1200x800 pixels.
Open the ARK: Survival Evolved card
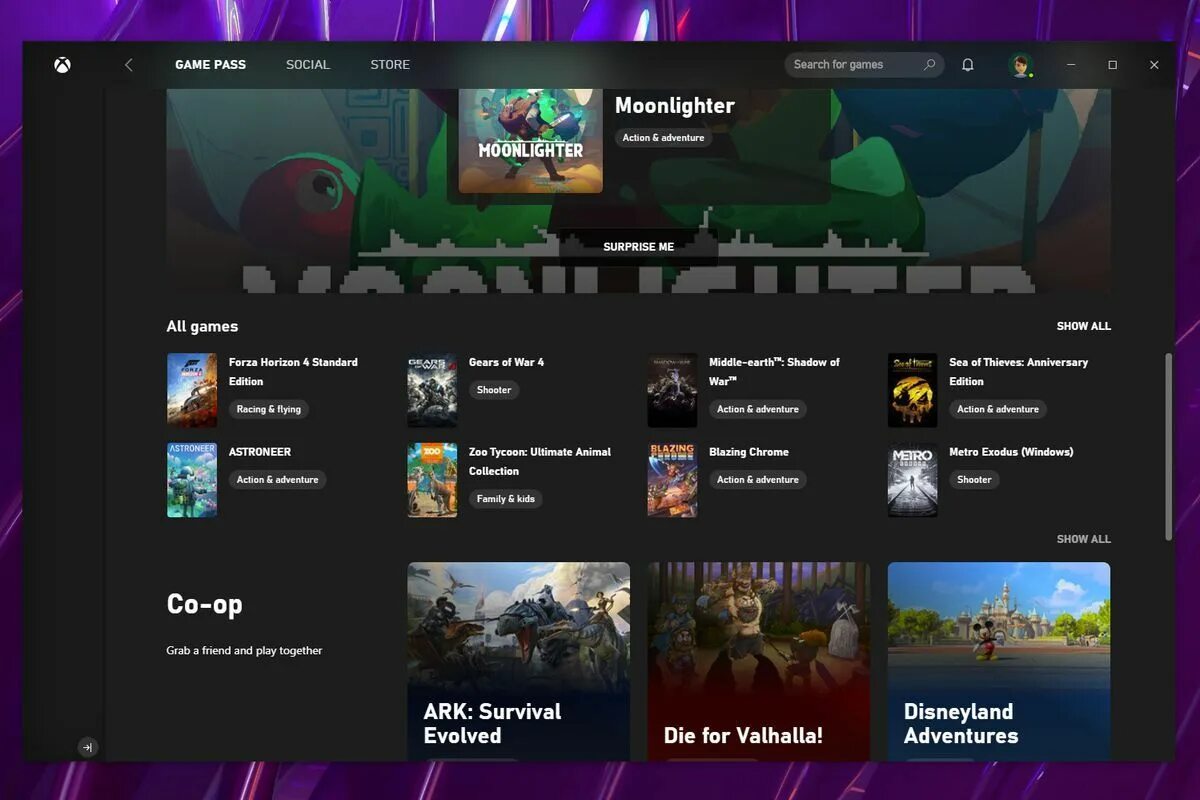coord(519,661)
